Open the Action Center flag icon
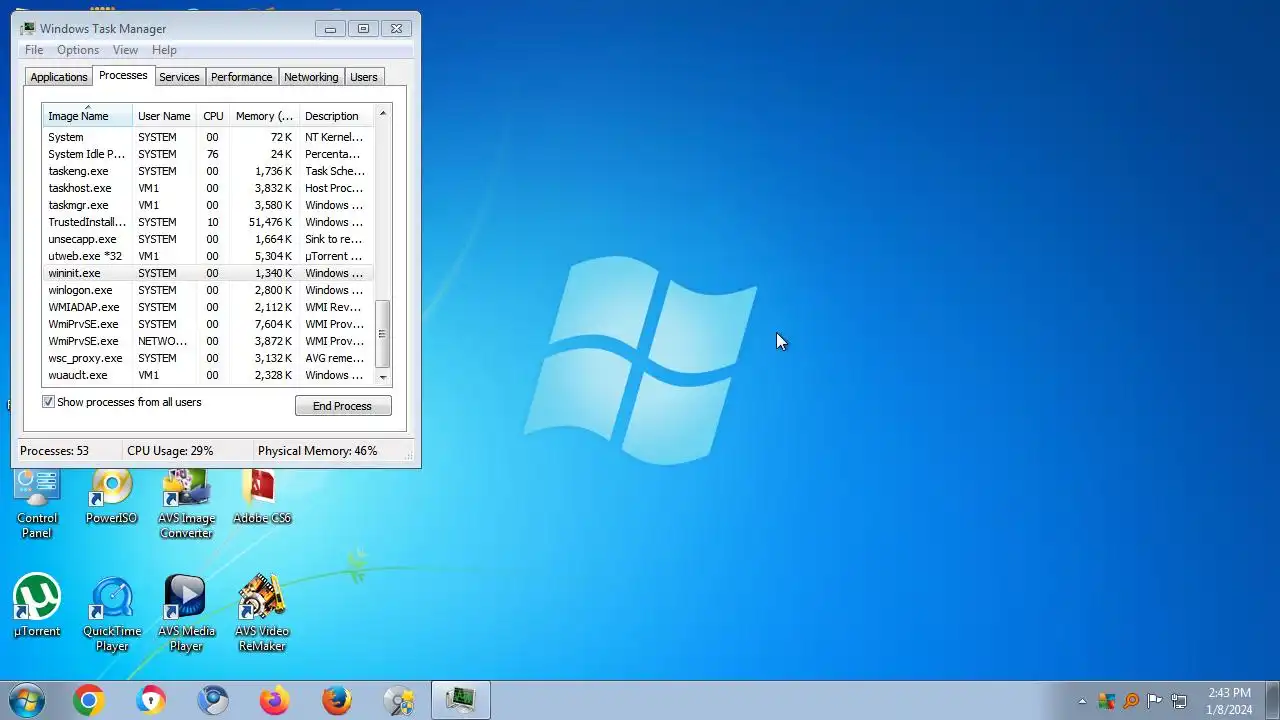The height and width of the screenshot is (720, 1280). (x=1155, y=701)
